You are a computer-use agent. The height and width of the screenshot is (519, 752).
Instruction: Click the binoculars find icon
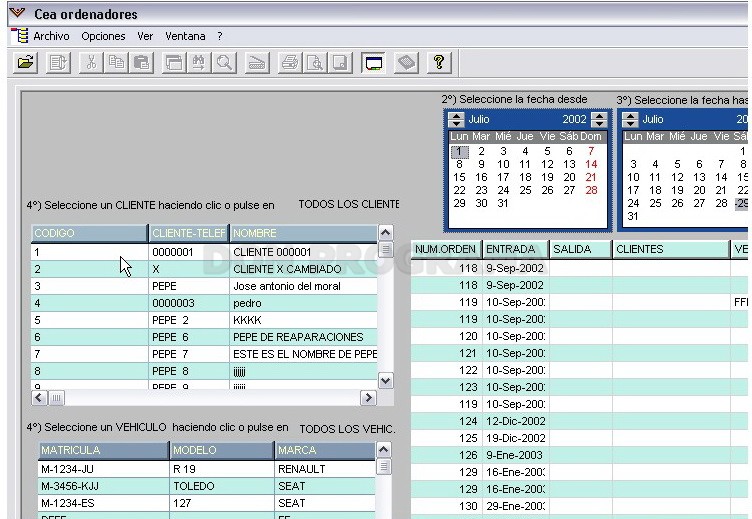pyautogui.click(x=199, y=62)
